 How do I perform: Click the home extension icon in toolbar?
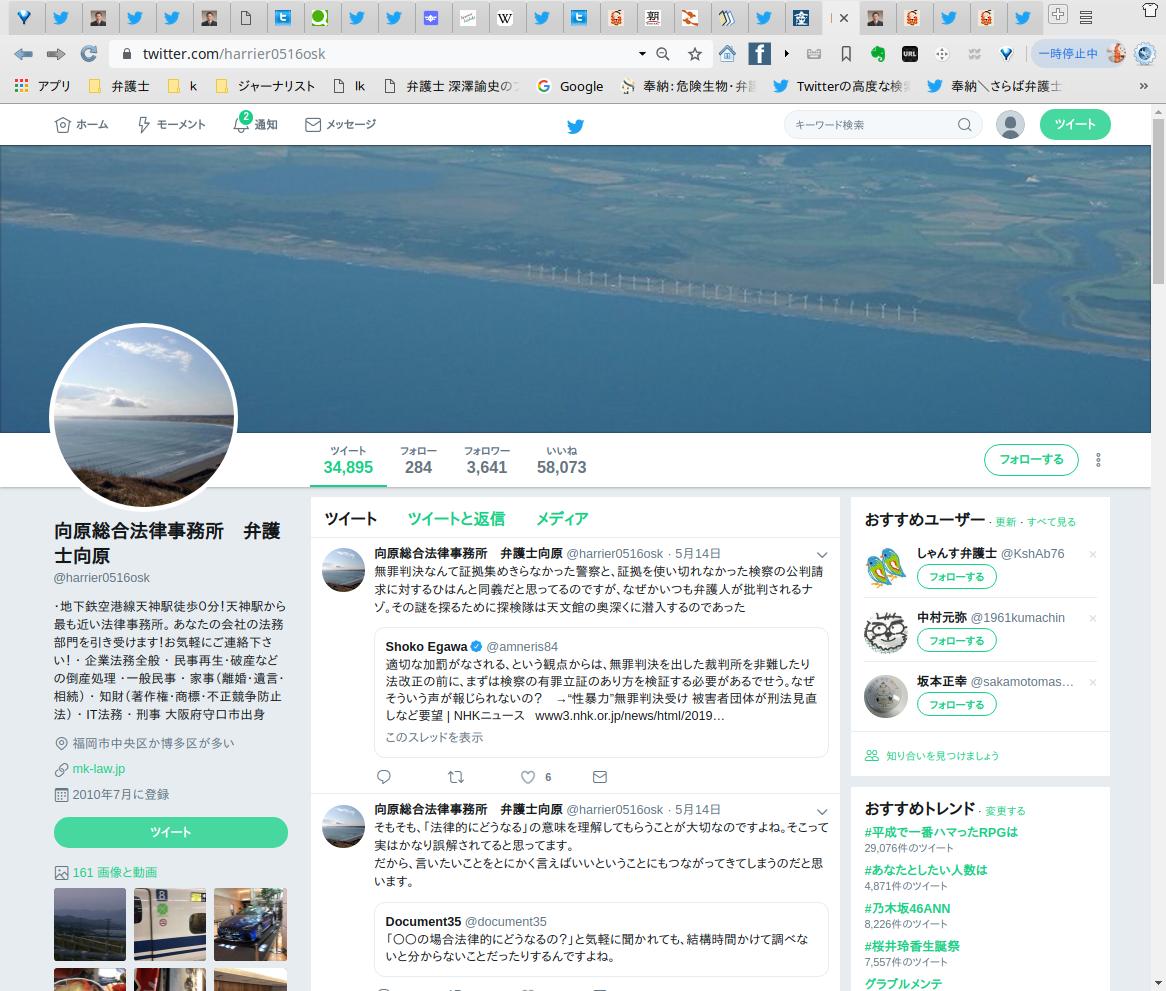[x=727, y=54]
